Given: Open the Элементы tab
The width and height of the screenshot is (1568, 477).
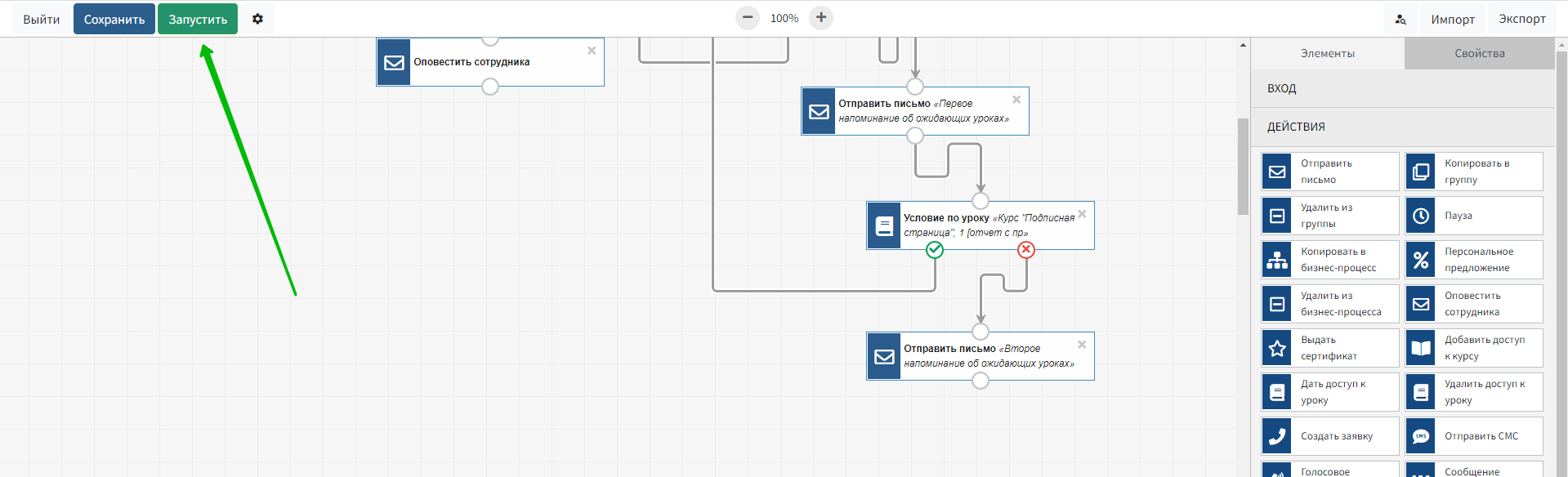Looking at the screenshot, I should 1327,53.
